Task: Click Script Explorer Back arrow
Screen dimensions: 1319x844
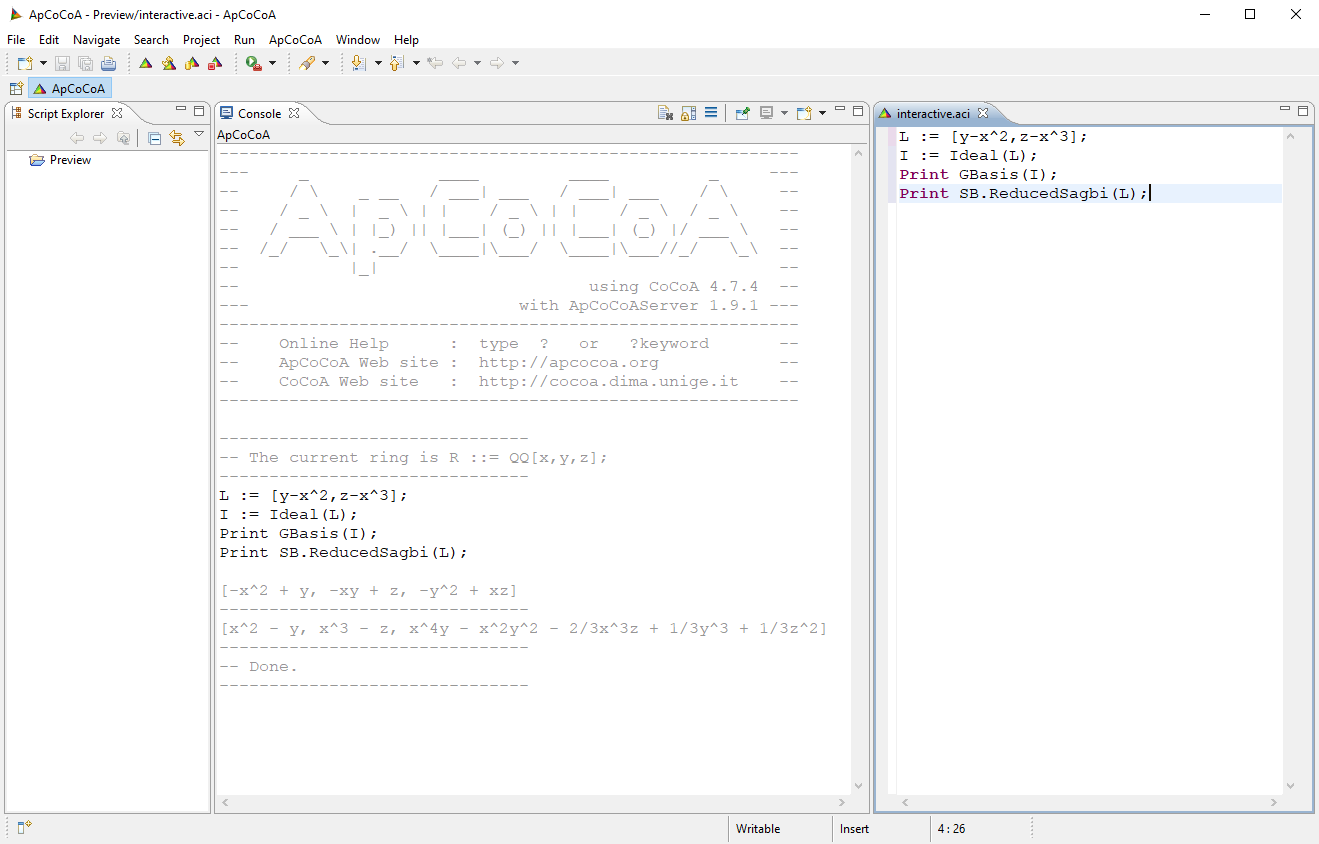Action: pos(77,138)
